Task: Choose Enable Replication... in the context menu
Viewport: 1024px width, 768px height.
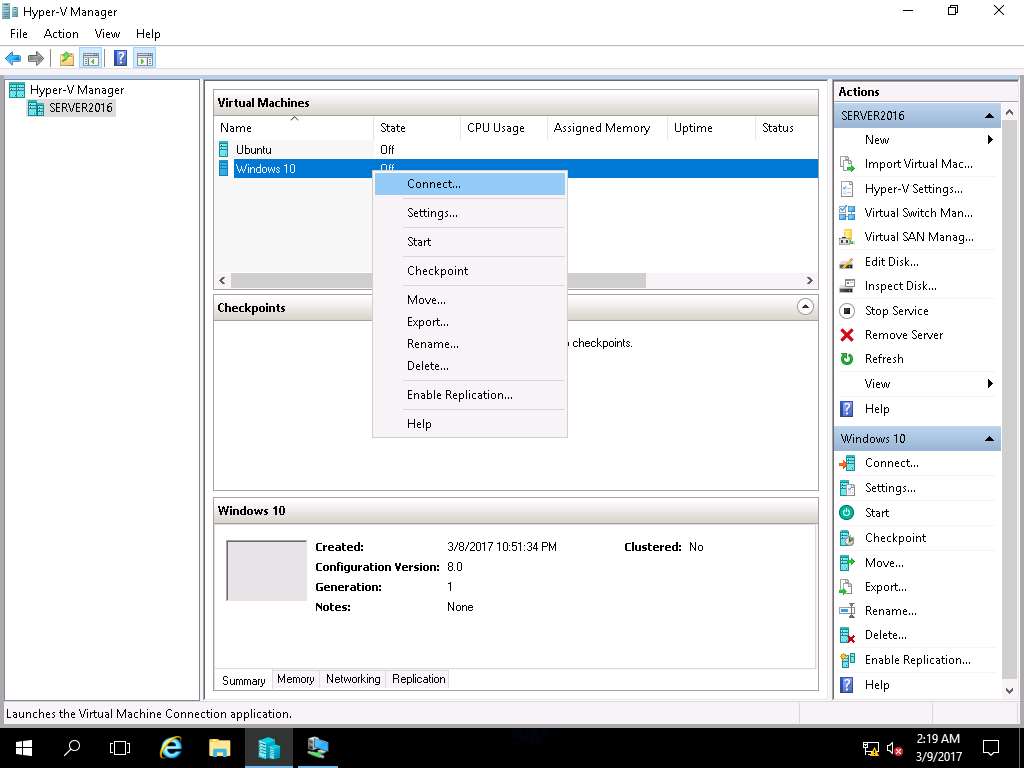Action: [x=470, y=395]
